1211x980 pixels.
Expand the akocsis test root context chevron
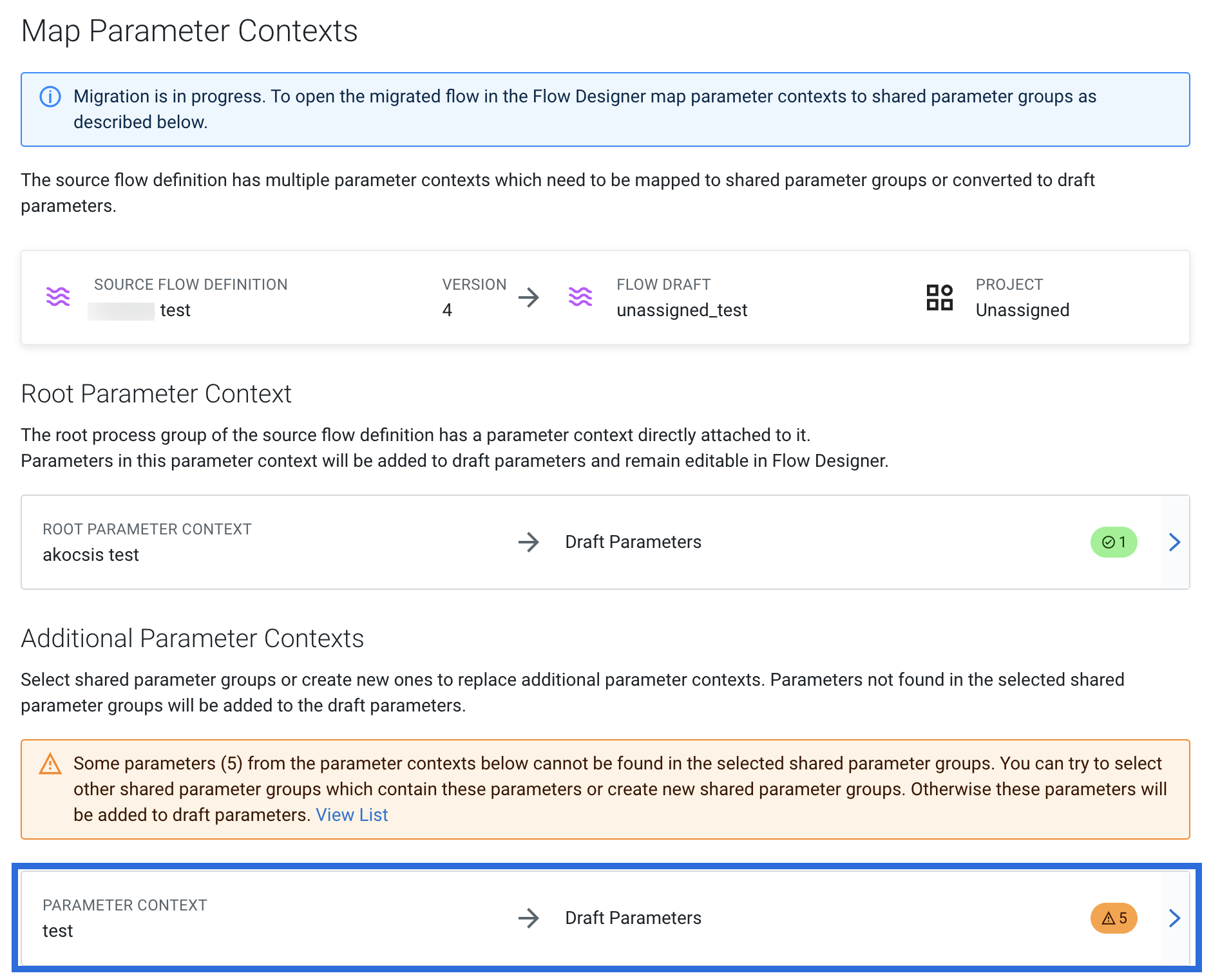(1175, 542)
